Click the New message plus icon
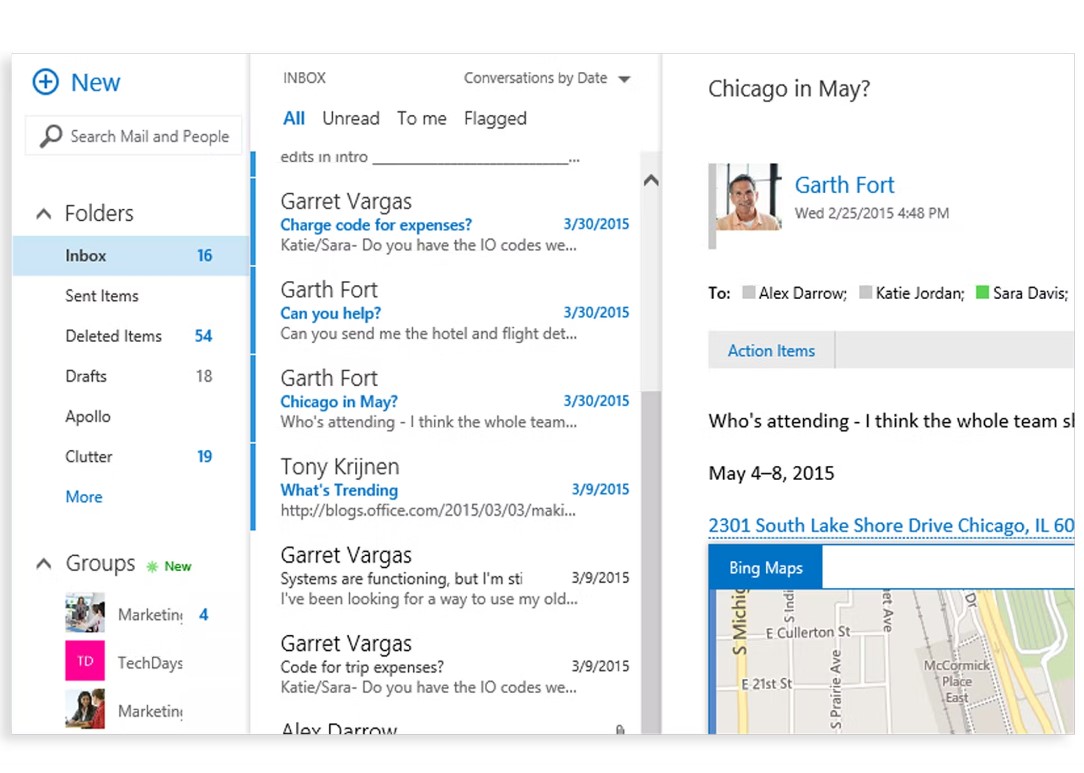 [x=46, y=82]
